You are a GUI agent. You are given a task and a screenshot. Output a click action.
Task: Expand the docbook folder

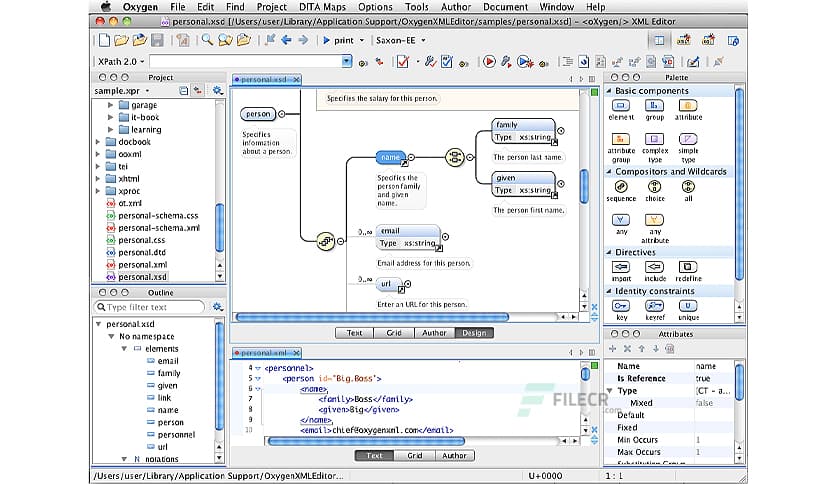98,142
